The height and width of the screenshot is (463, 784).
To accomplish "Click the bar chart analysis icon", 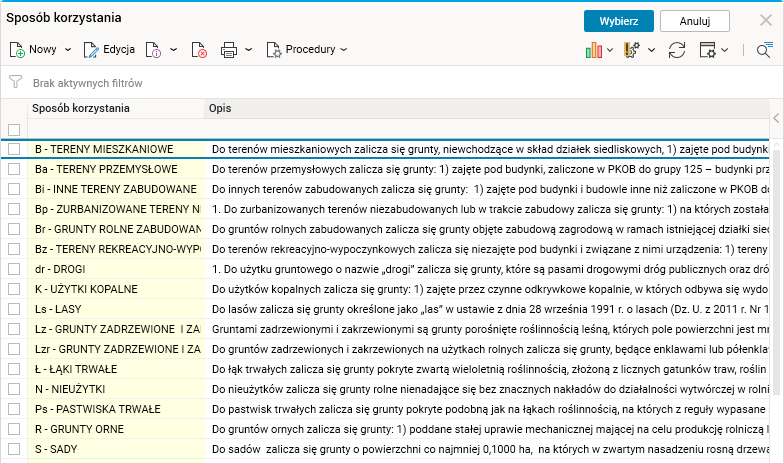I will (x=594, y=50).
